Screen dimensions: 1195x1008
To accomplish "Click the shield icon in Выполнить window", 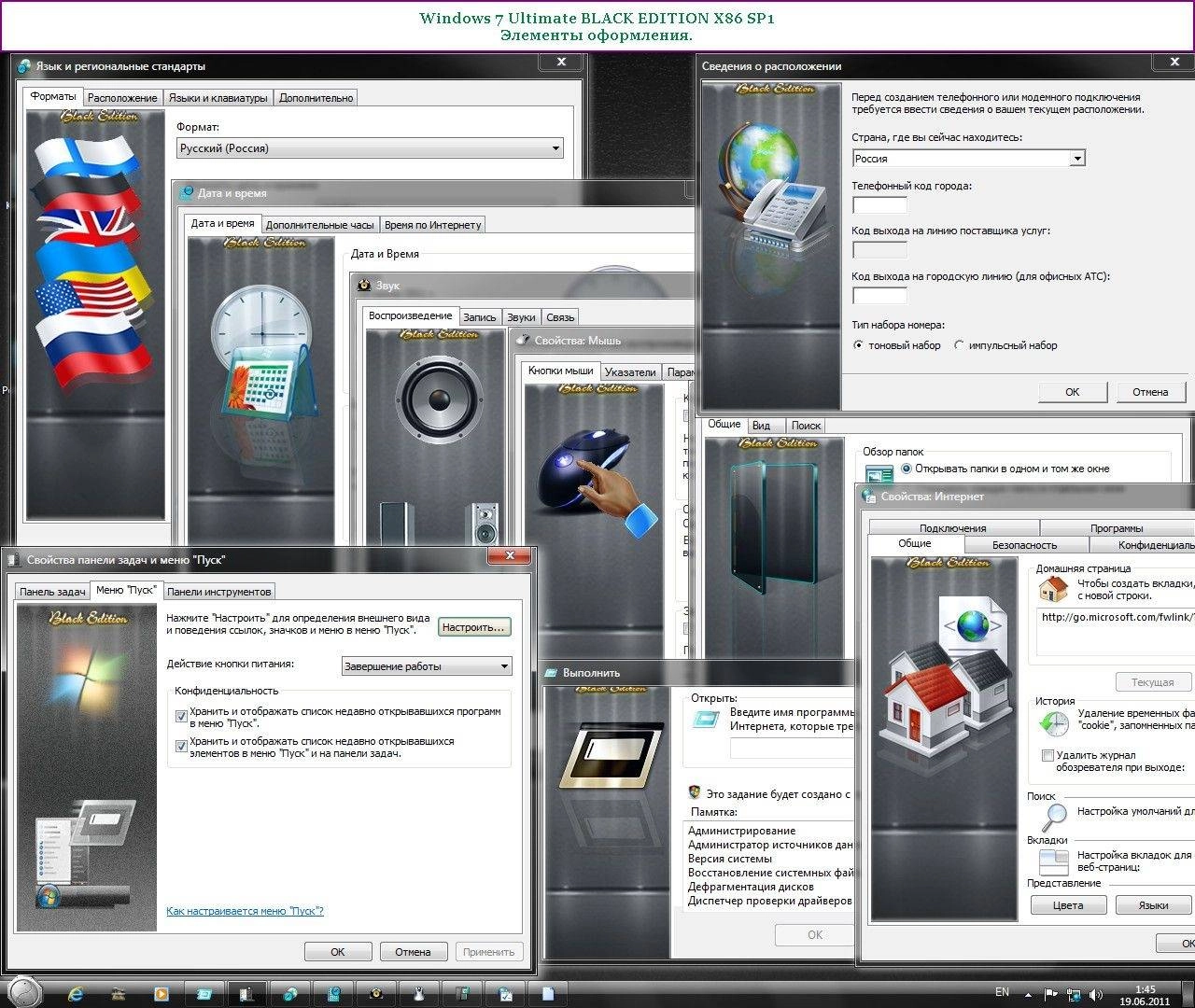I will 695,792.
